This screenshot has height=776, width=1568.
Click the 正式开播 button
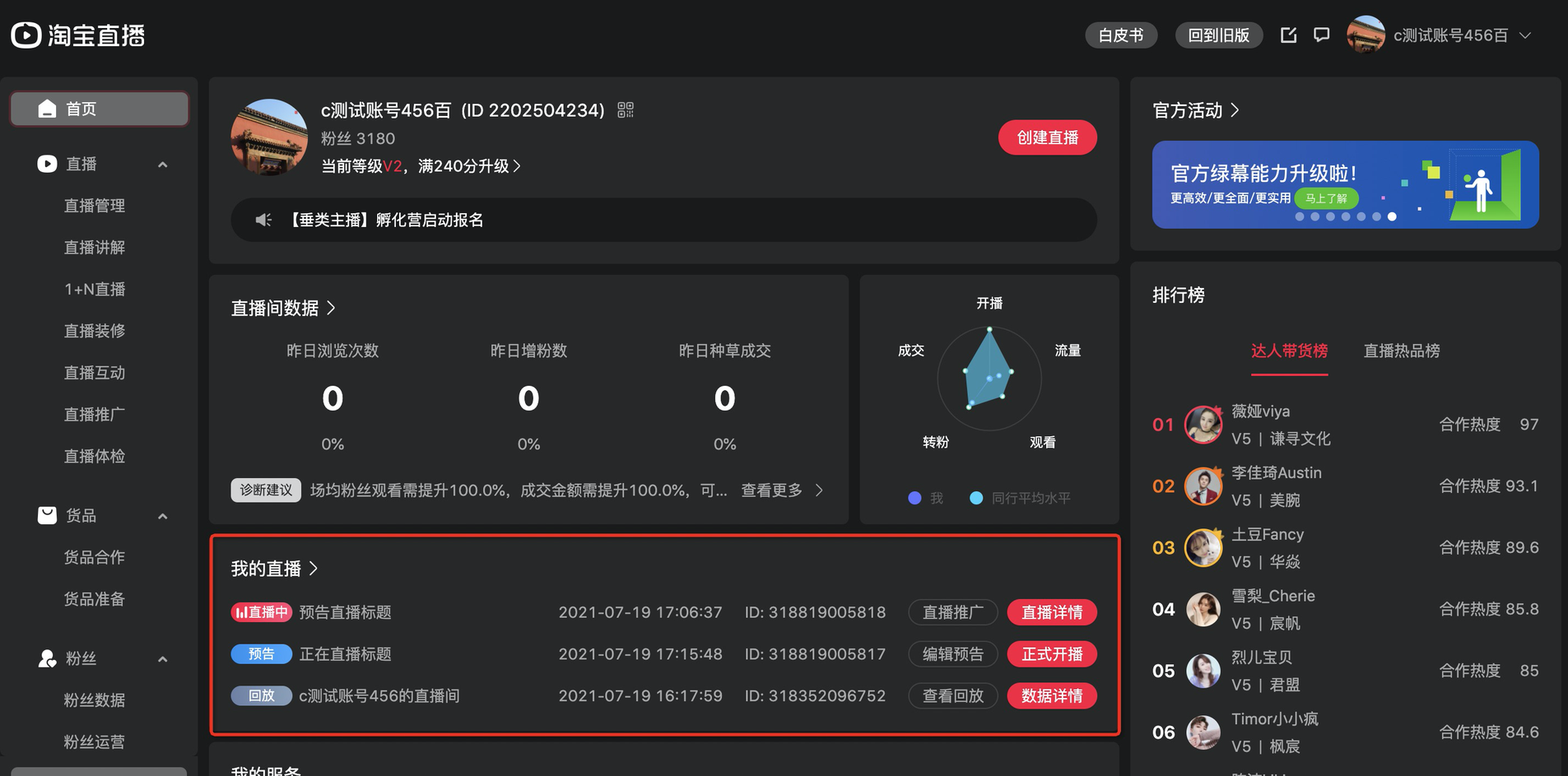[1052, 654]
